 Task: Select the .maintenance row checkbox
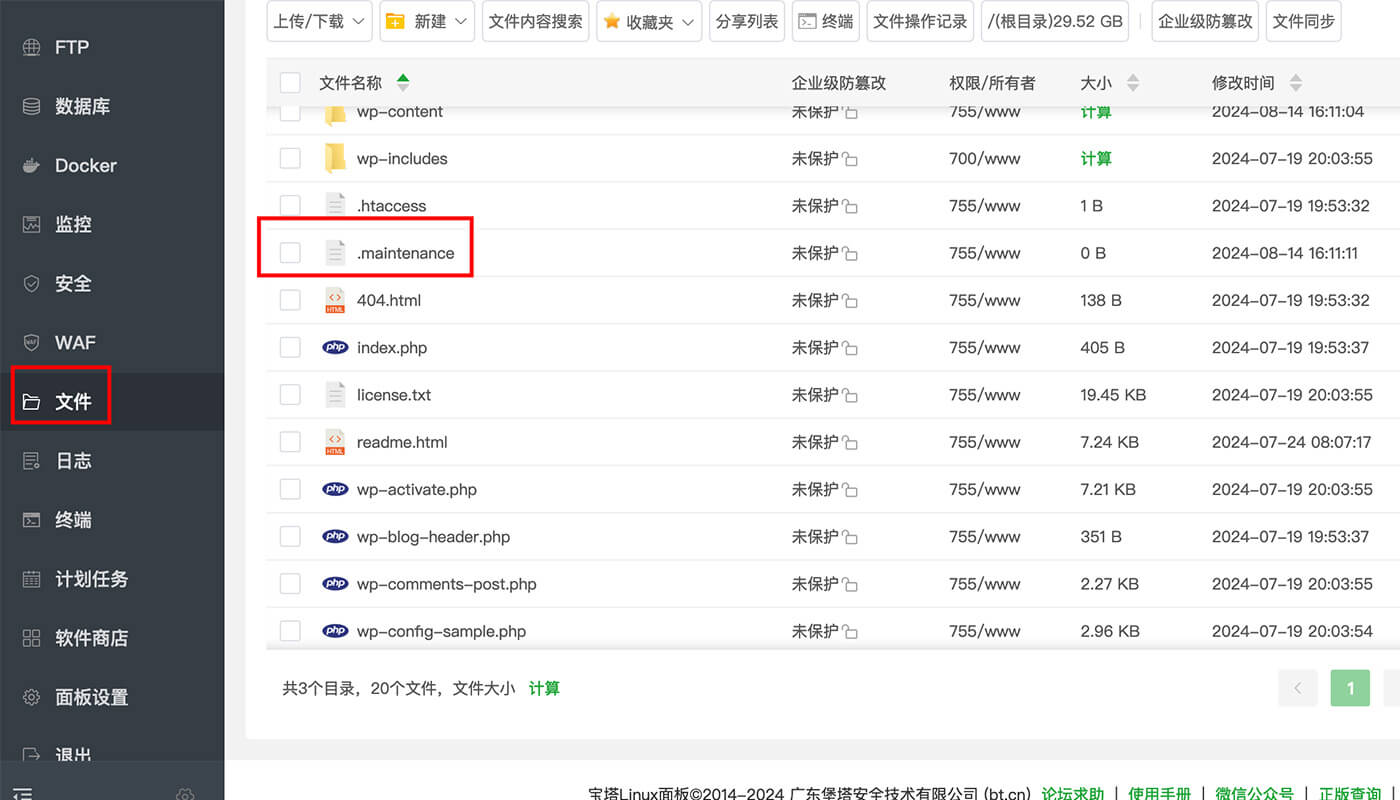pos(290,253)
